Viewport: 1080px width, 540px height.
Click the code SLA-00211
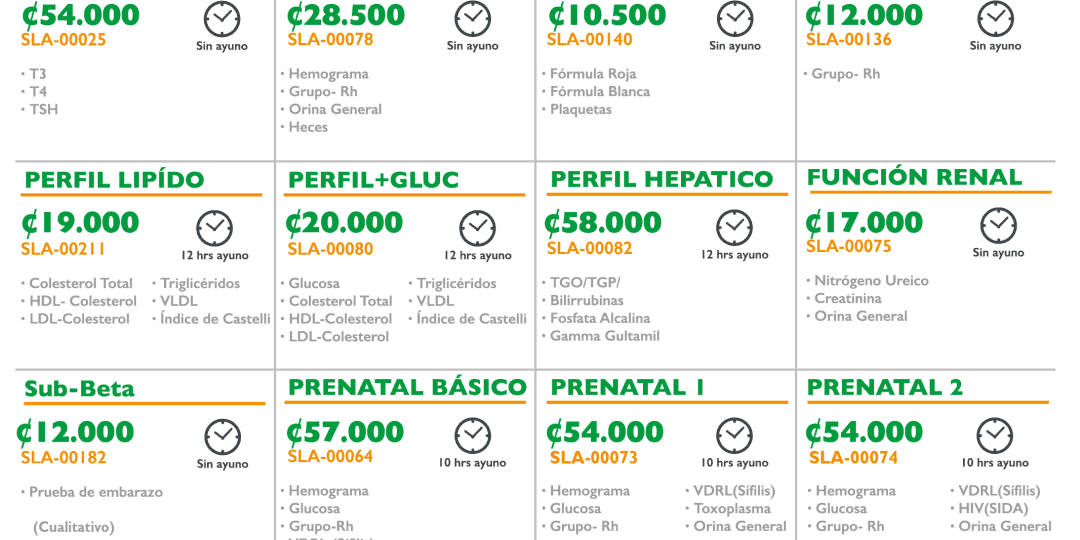click(63, 249)
